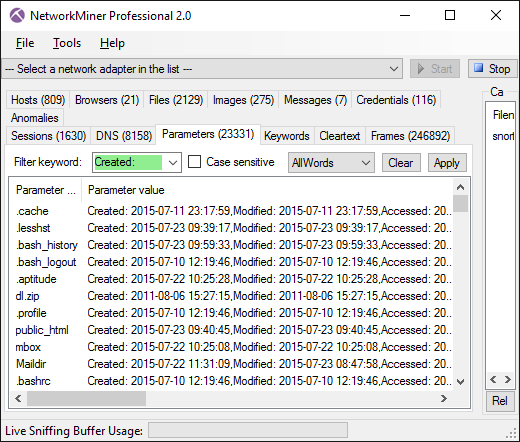Click the vertical scrollbar thumb in parameter list

[x=460, y=204]
